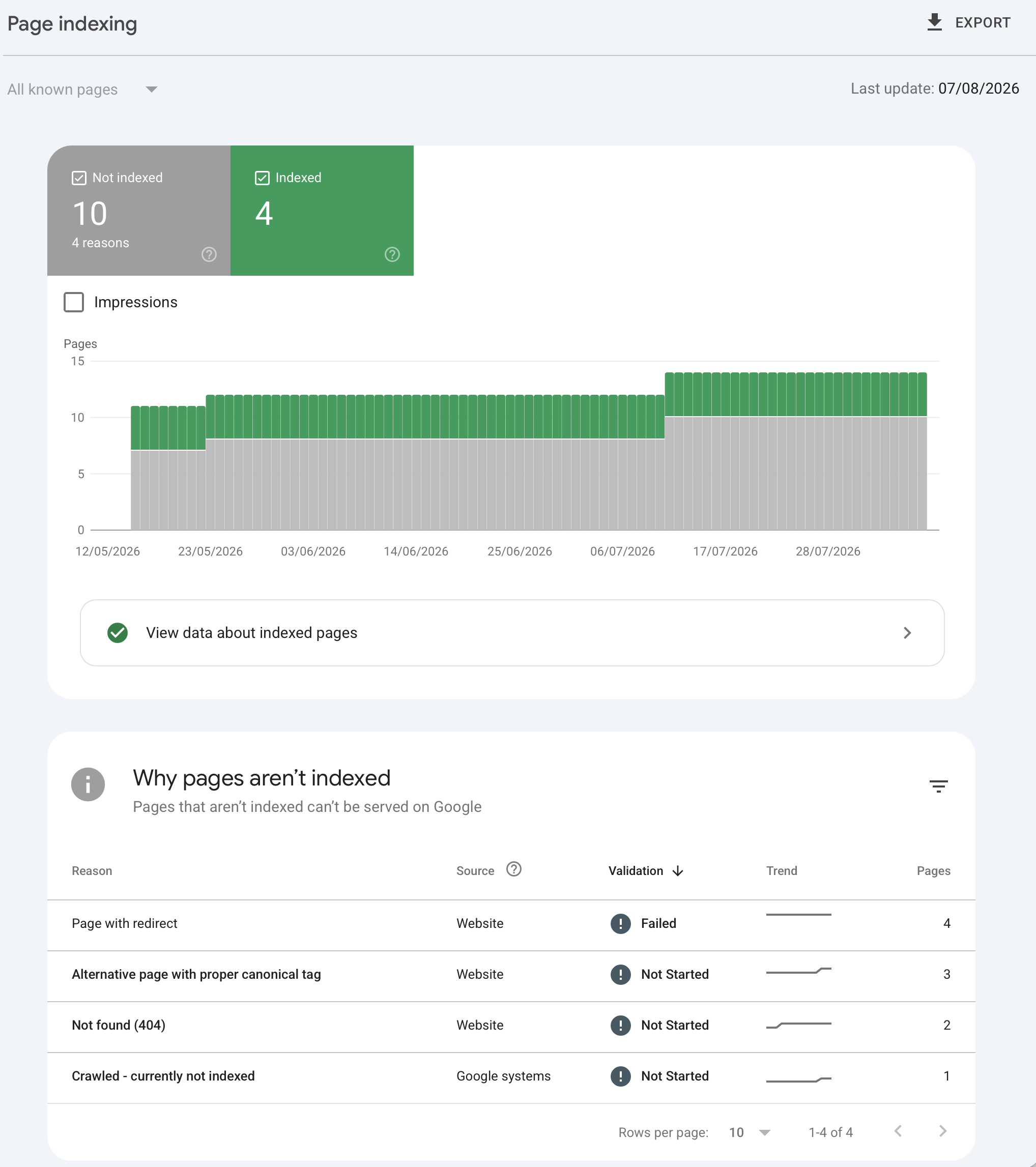The image size is (1036, 1167).
Task: Go to next page of table results
Action: click(943, 1131)
